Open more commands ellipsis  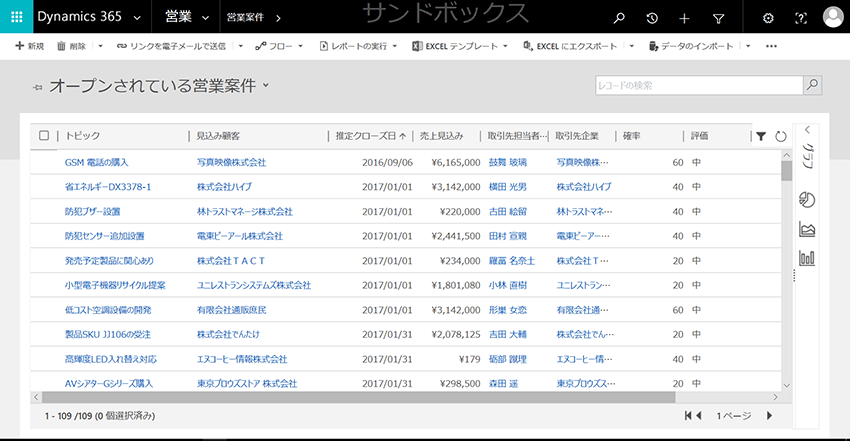[x=771, y=46]
